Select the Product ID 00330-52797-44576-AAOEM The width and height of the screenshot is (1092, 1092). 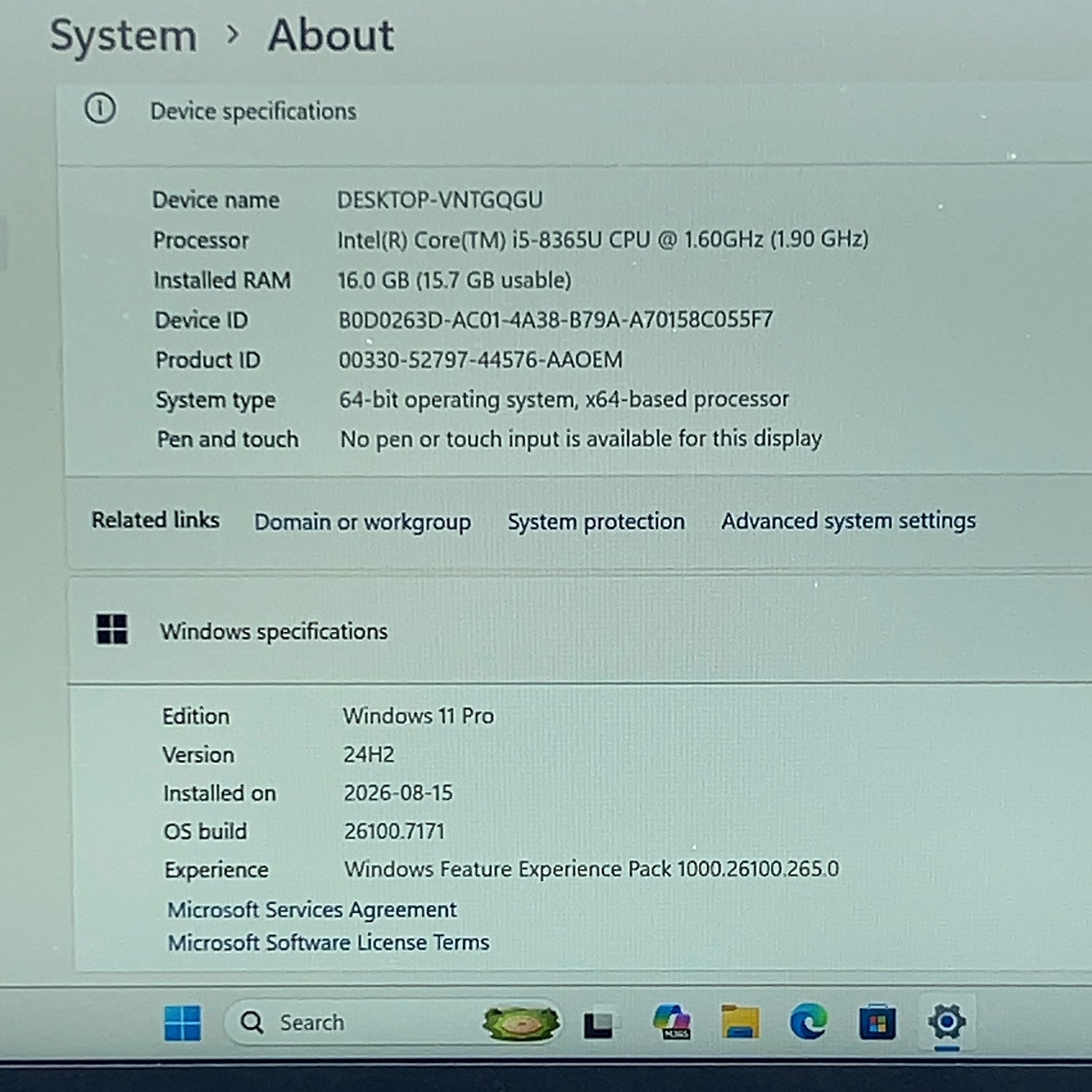coord(480,360)
